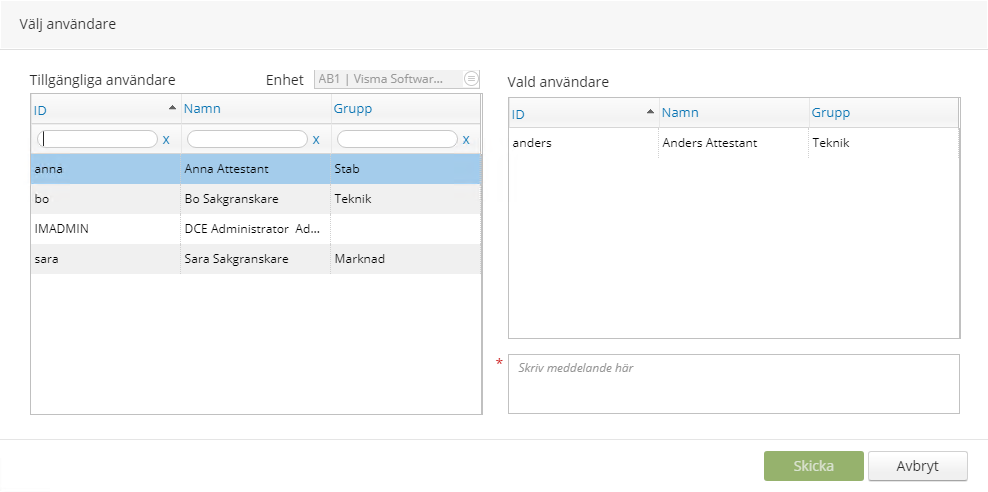
Task: Focus the ID filter text field
Action: click(97, 139)
